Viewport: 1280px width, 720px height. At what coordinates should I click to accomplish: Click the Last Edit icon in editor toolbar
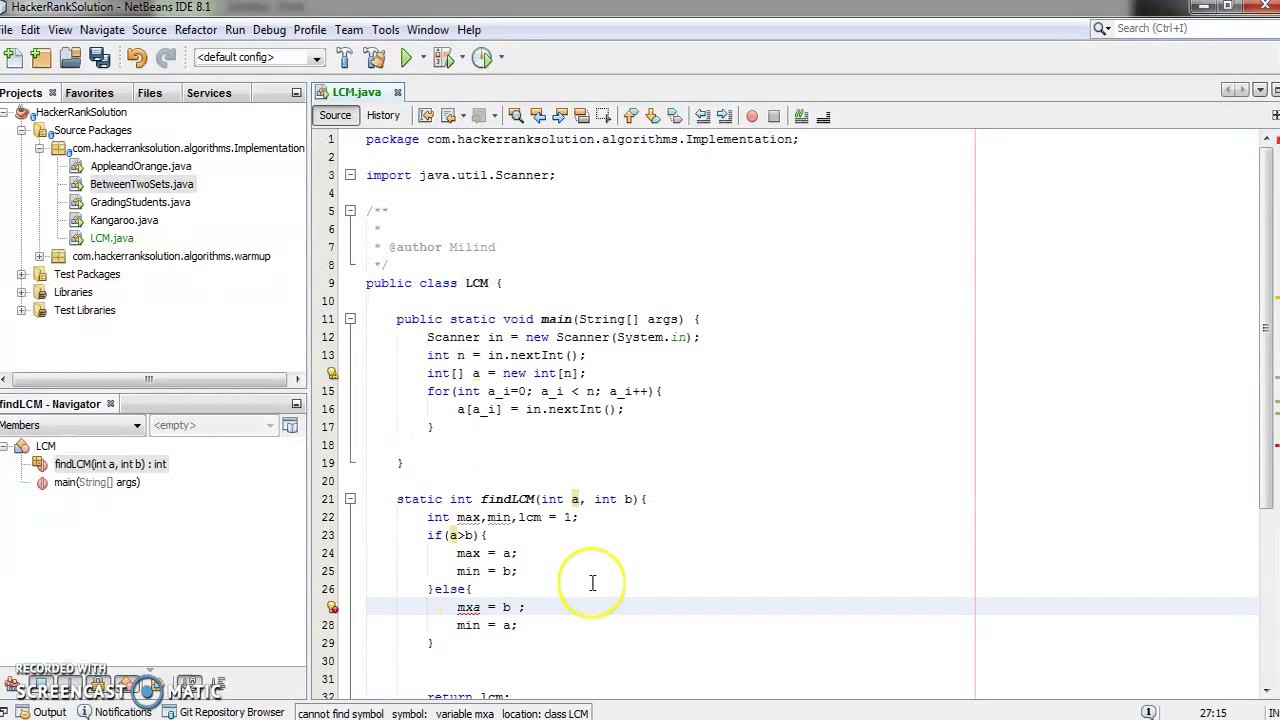(x=426, y=116)
